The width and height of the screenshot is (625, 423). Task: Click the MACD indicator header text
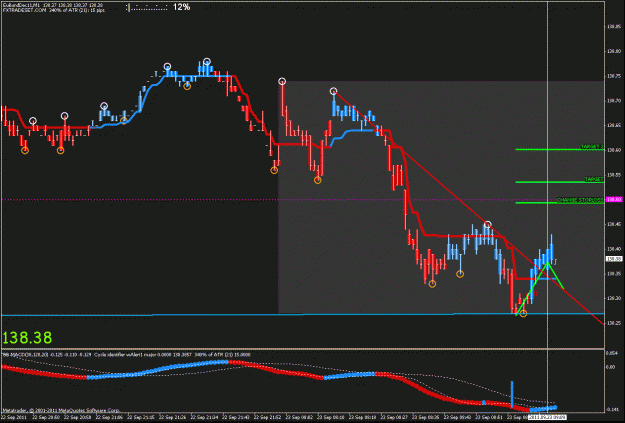[127, 354]
